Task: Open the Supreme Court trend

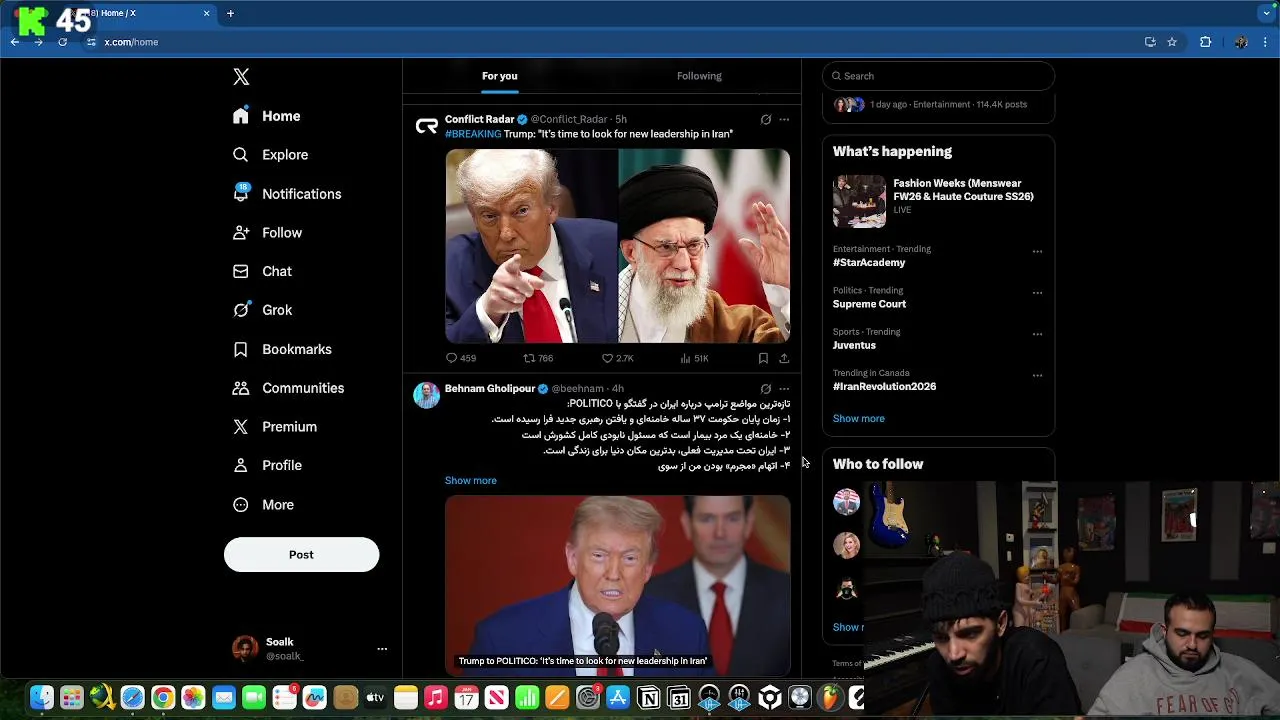Action: click(869, 304)
